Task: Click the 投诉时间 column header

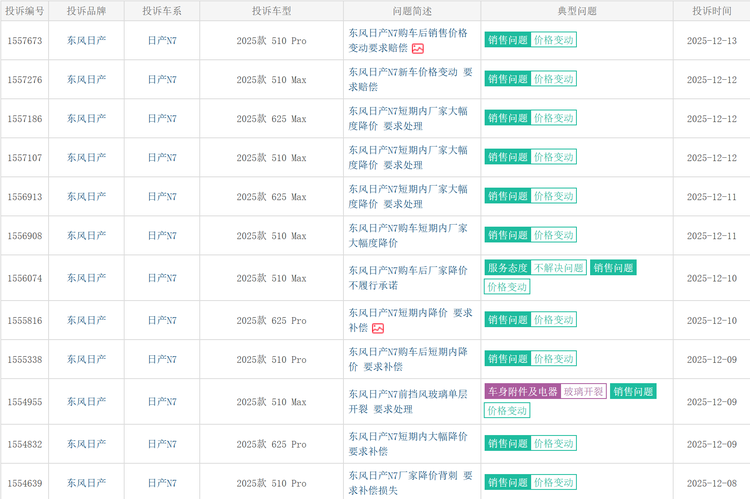Action: (x=711, y=11)
